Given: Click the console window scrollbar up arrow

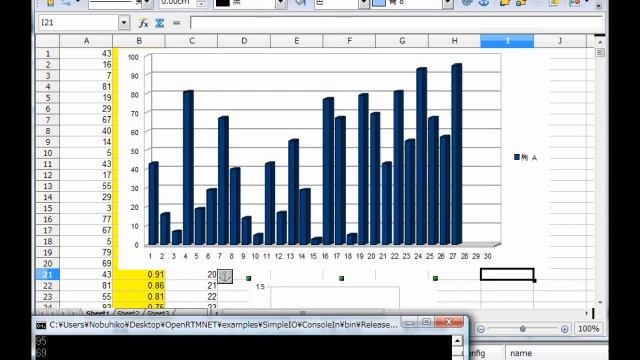Looking at the screenshot, I should (x=457, y=340).
